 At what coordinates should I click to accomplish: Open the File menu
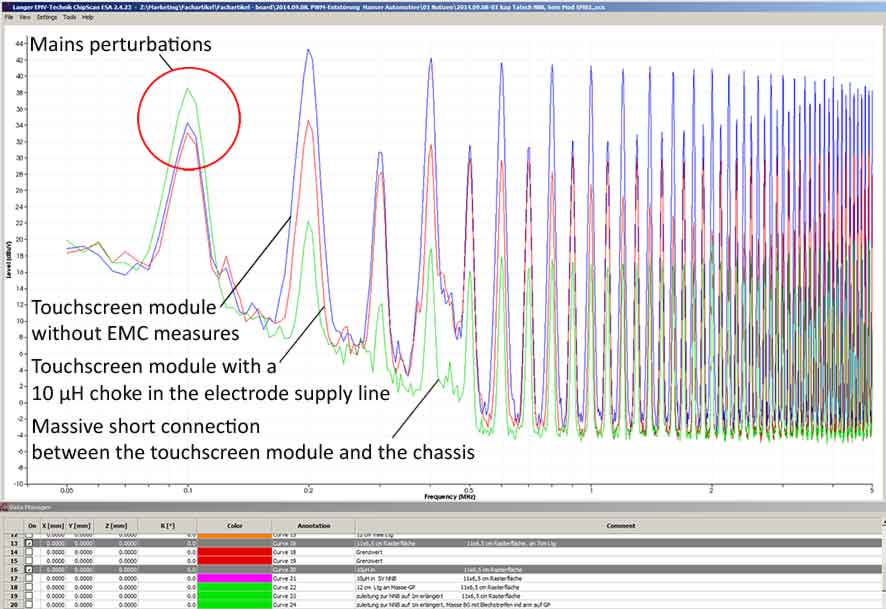[9, 17]
